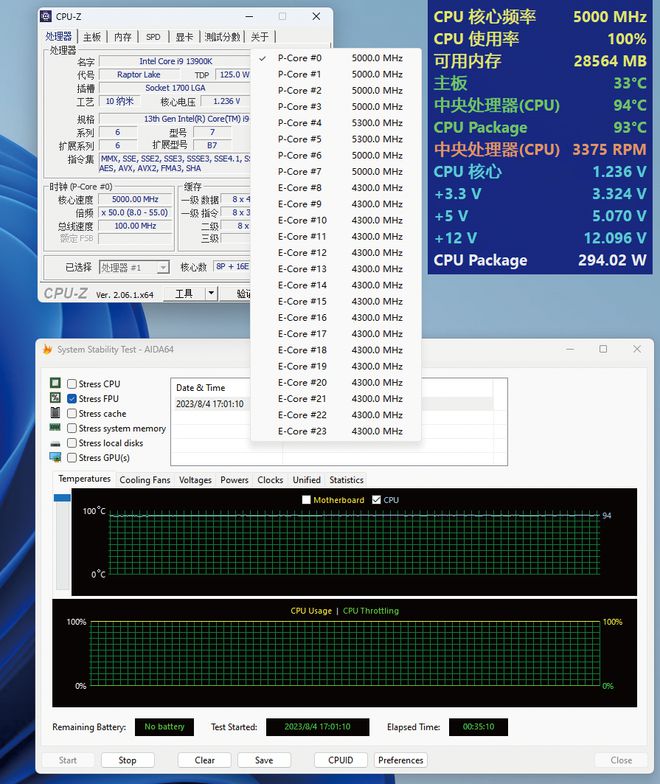Click the AIDA64 flame icon in title bar
The height and width of the screenshot is (784, 660).
point(48,349)
